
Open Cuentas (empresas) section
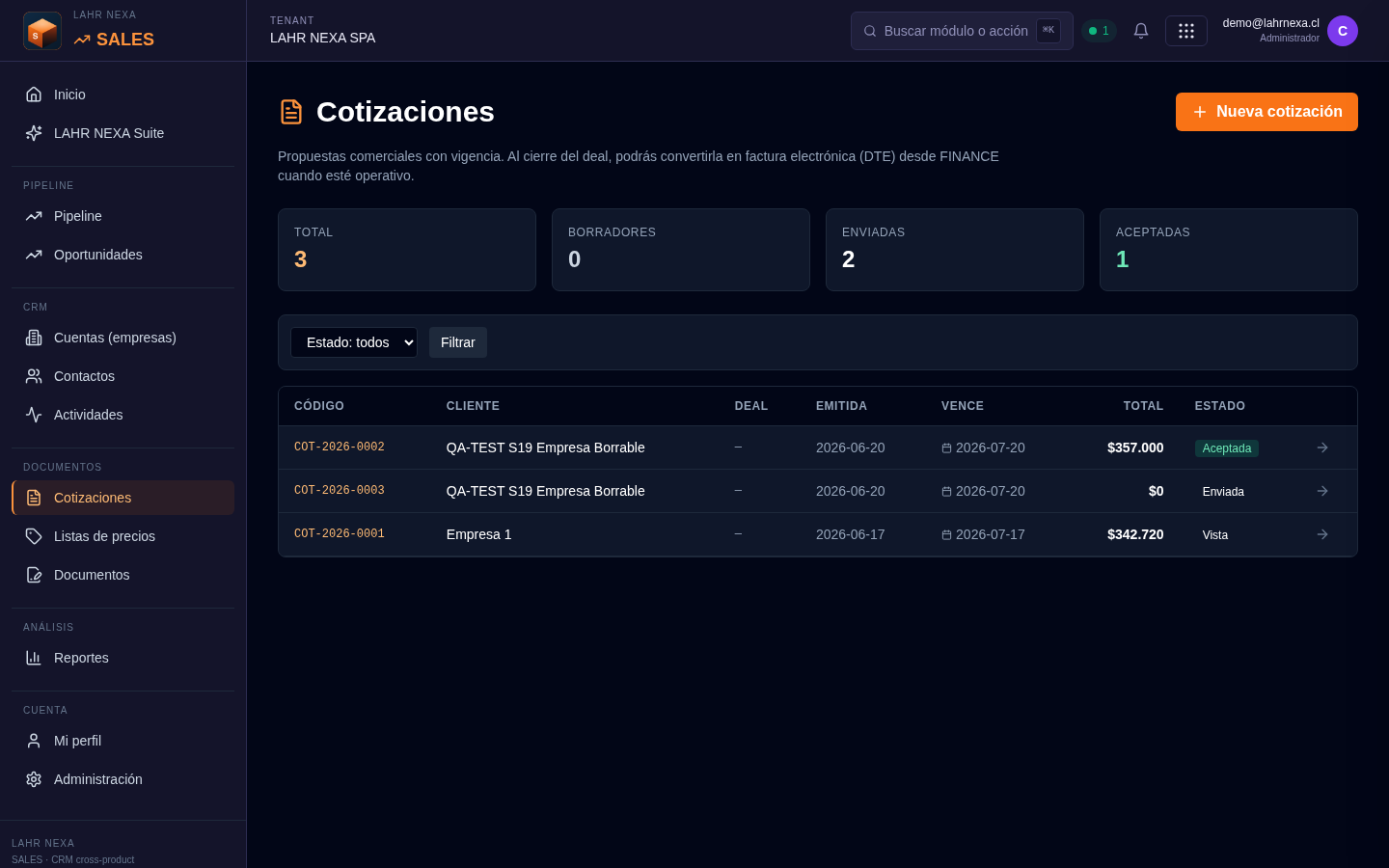[x=123, y=338]
